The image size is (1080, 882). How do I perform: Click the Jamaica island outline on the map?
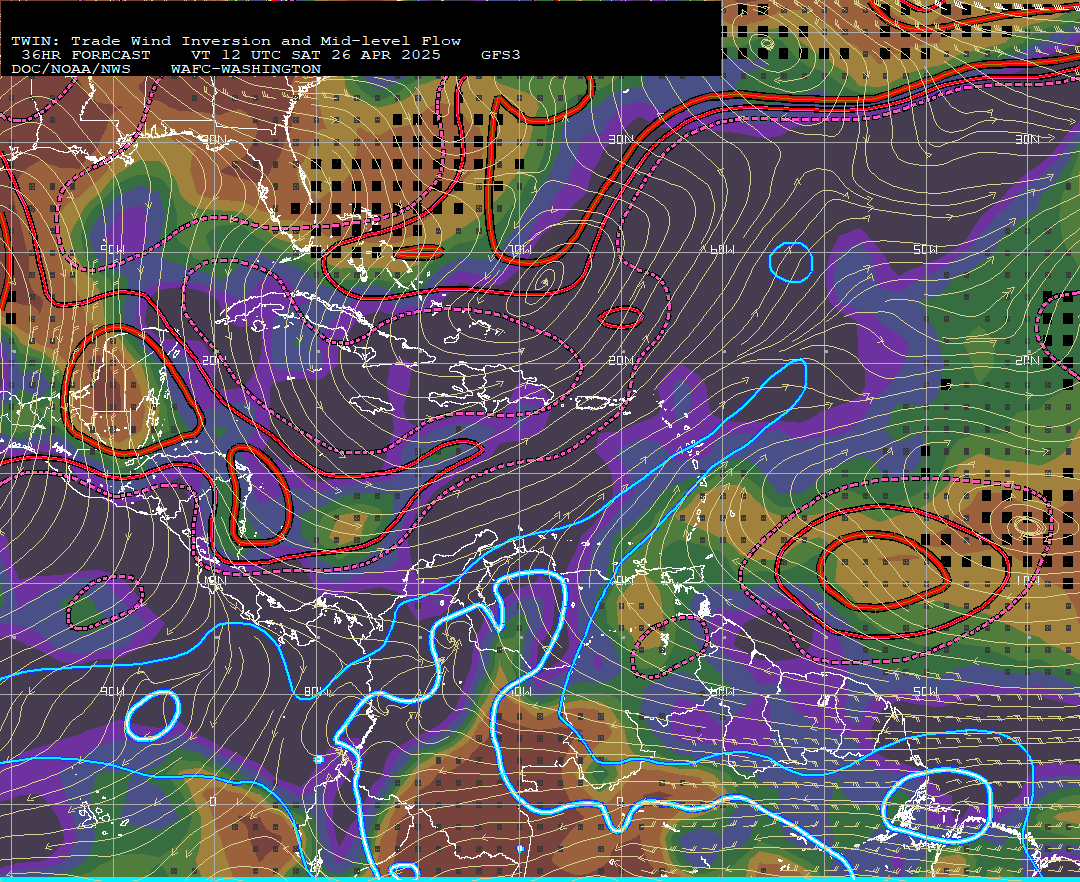click(x=372, y=403)
